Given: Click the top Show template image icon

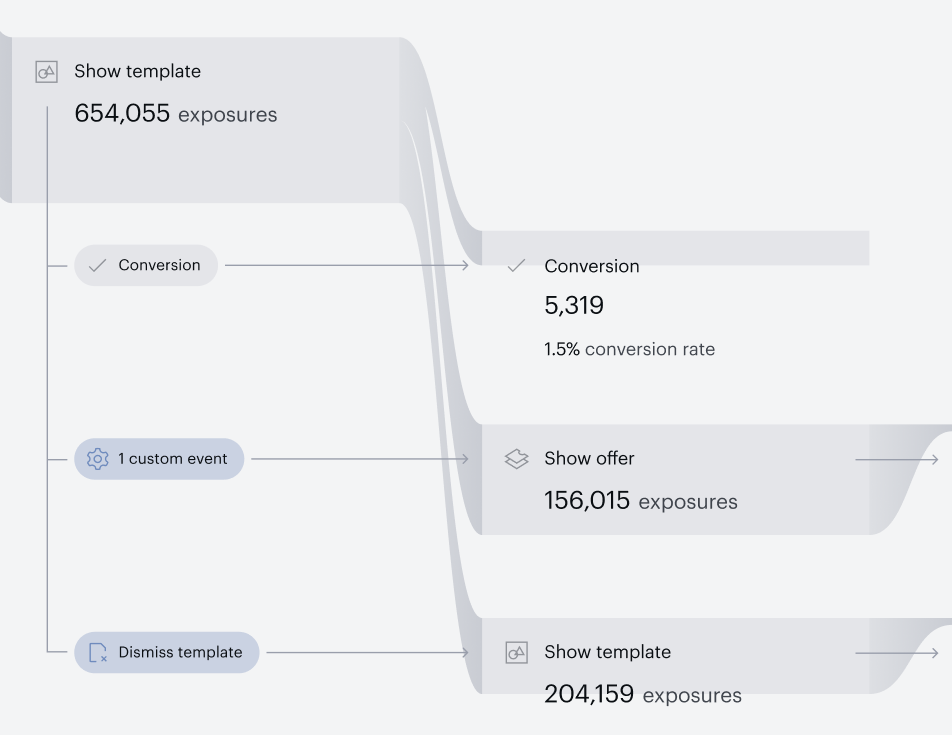Looking at the screenshot, I should click(x=47, y=72).
